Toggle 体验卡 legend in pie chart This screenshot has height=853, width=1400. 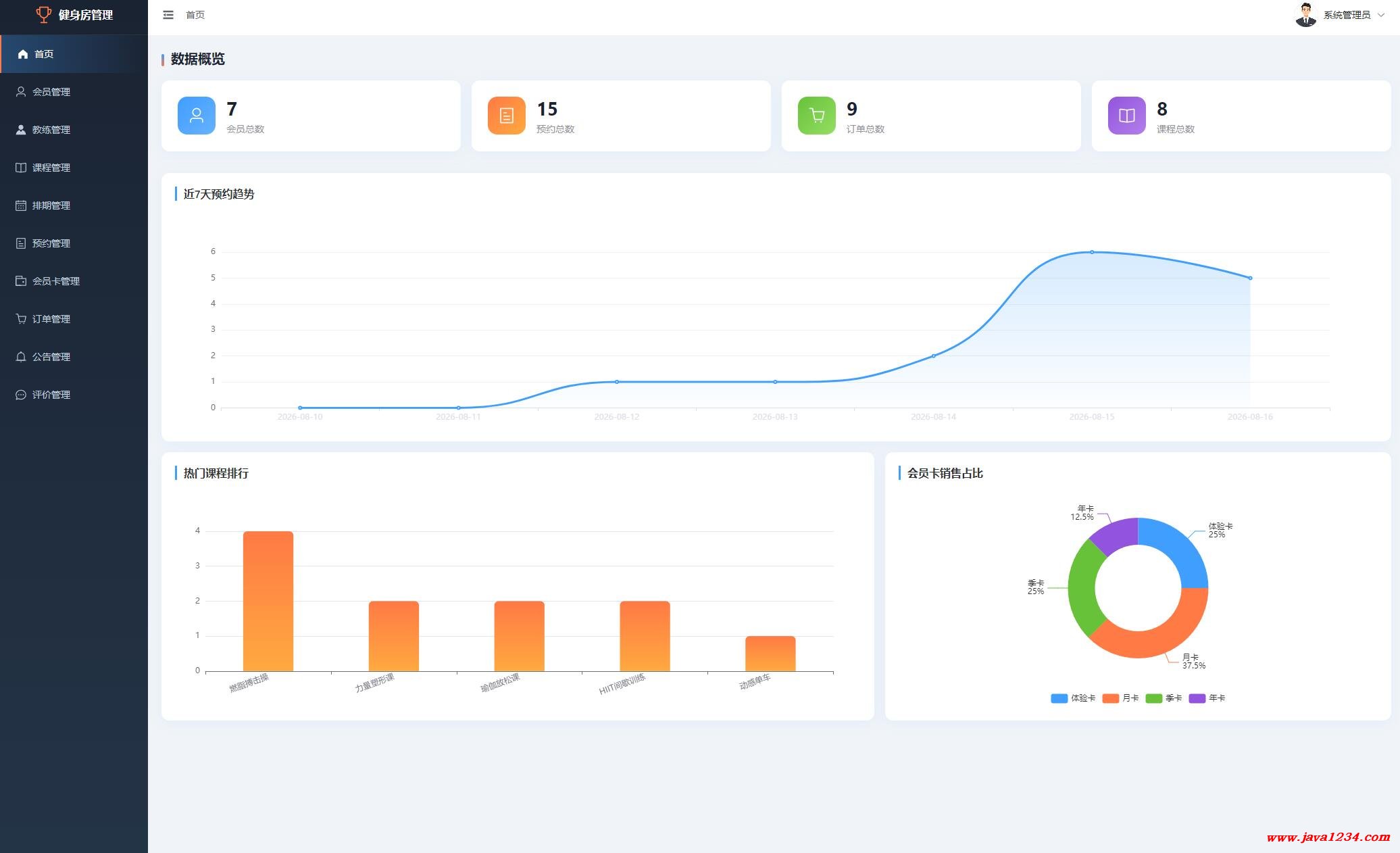point(1073,698)
